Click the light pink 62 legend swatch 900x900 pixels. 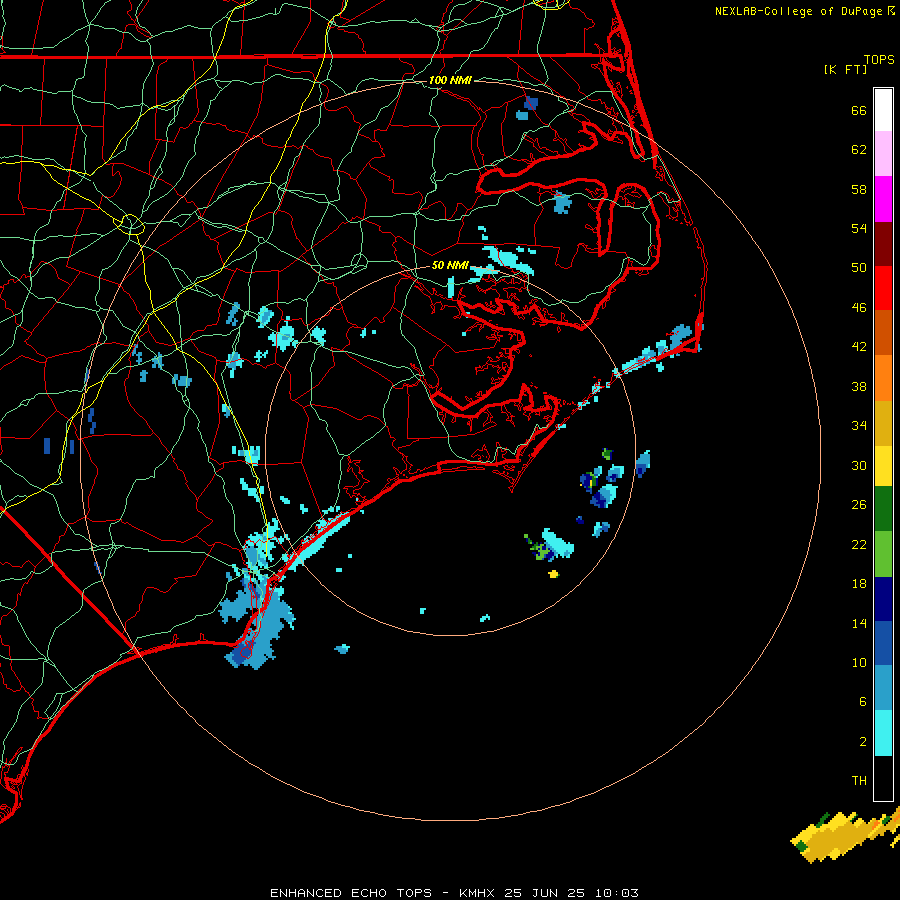point(883,154)
